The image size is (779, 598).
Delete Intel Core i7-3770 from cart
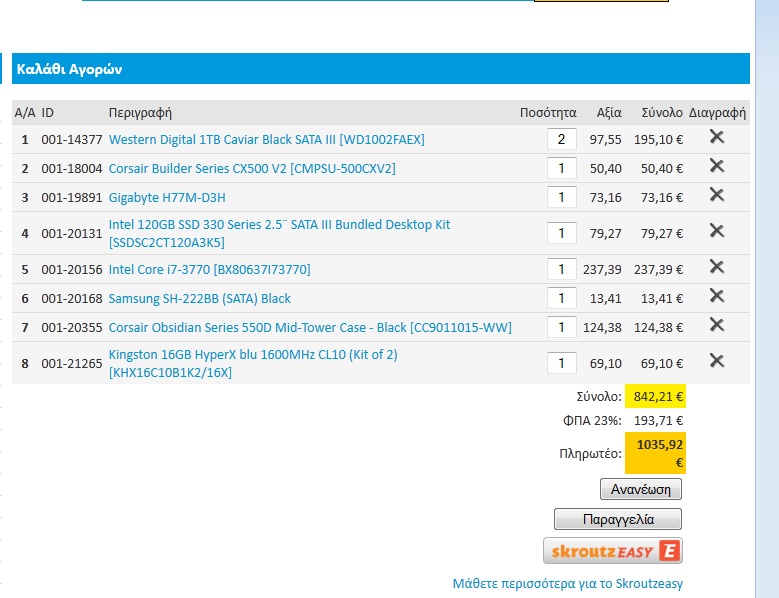tap(716, 267)
